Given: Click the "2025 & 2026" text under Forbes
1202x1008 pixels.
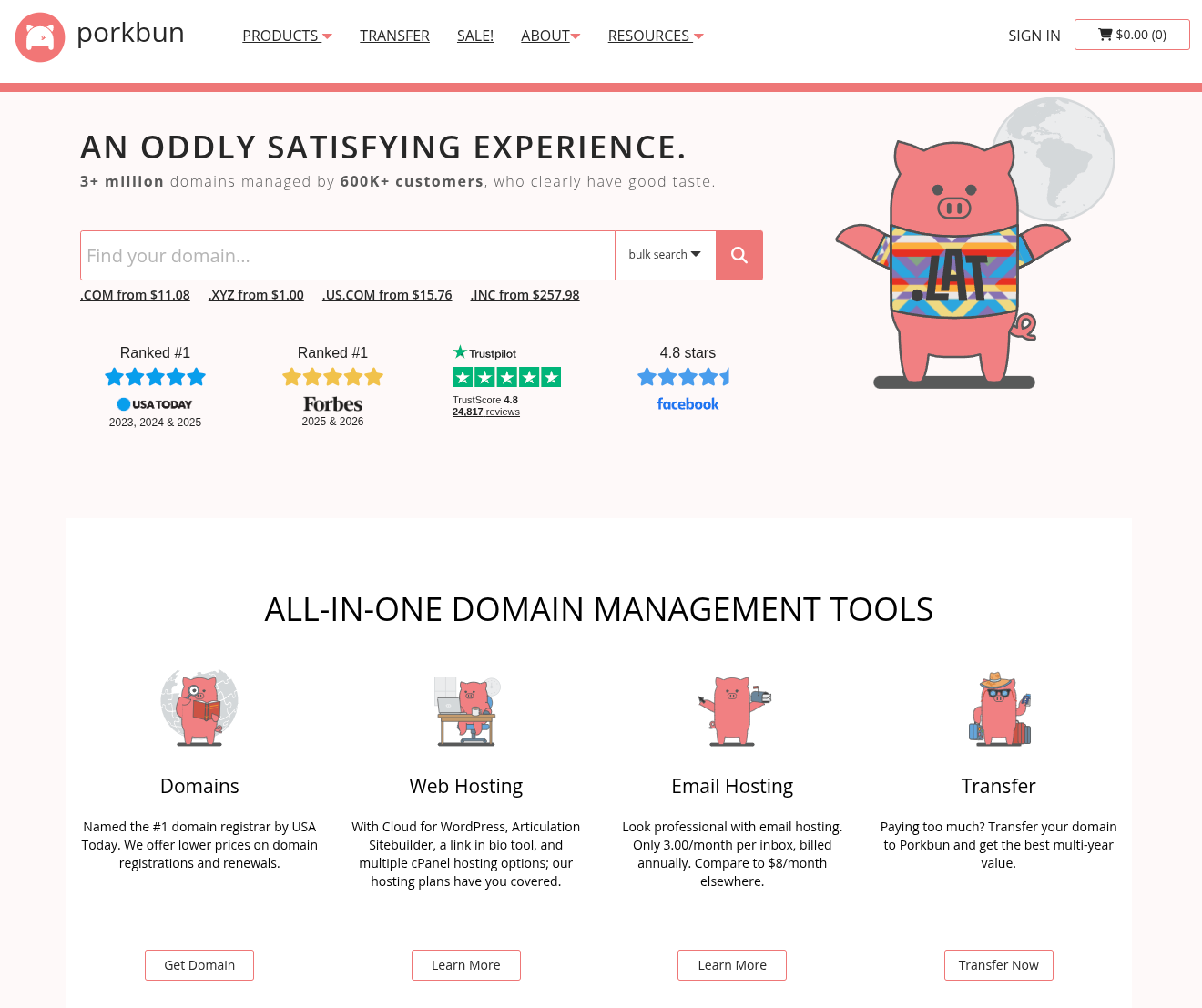Looking at the screenshot, I should point(332,422).
